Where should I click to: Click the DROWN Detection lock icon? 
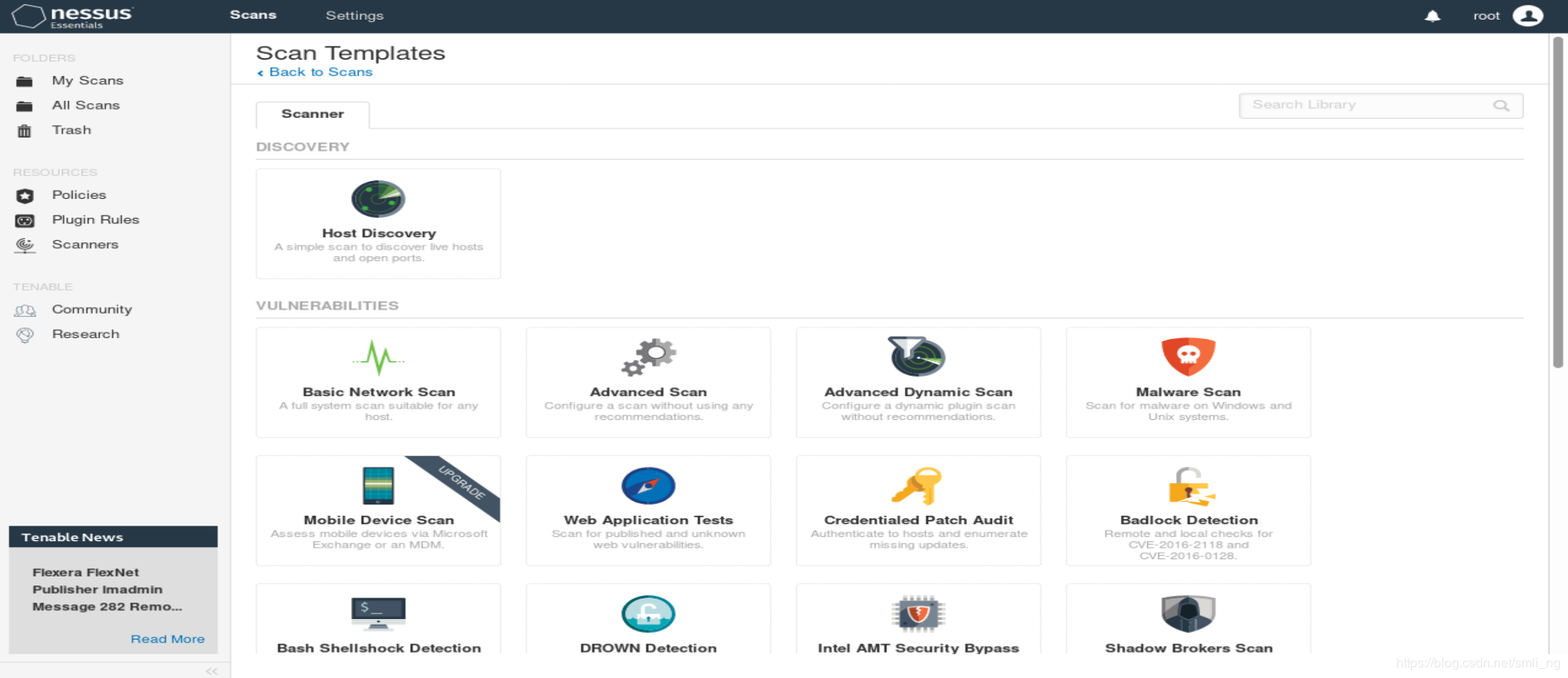(x=648, y=613)
